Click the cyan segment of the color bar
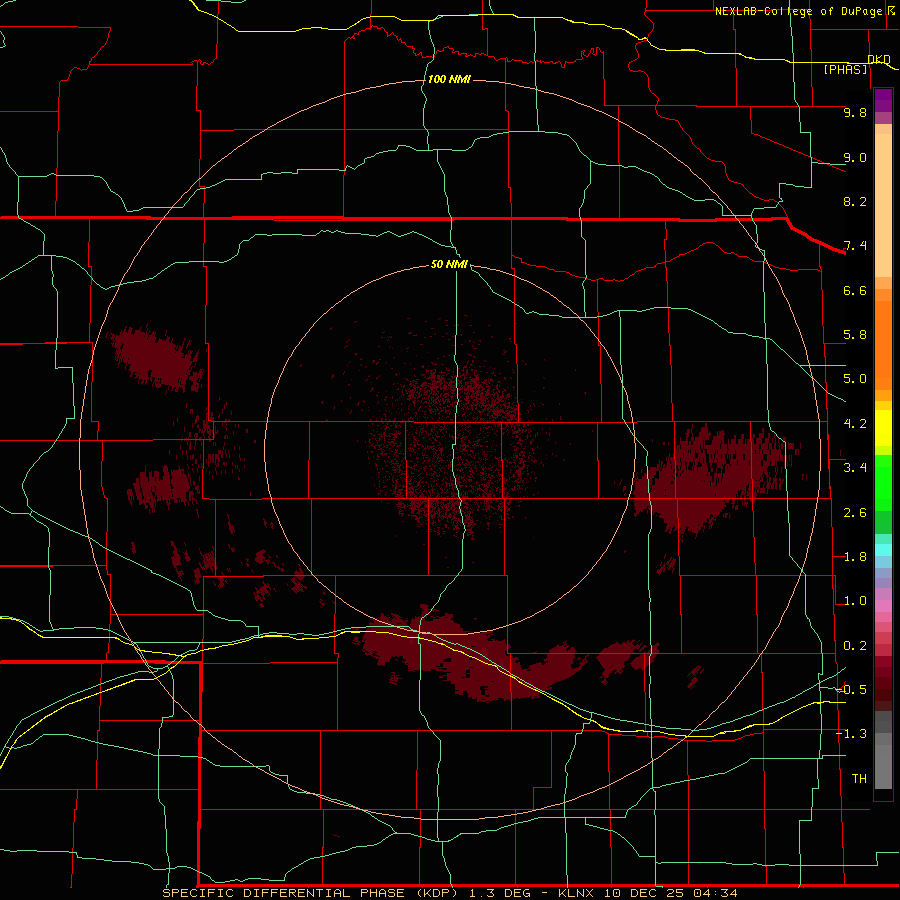This screenshot has width=900, height=900. click(883, 550)
